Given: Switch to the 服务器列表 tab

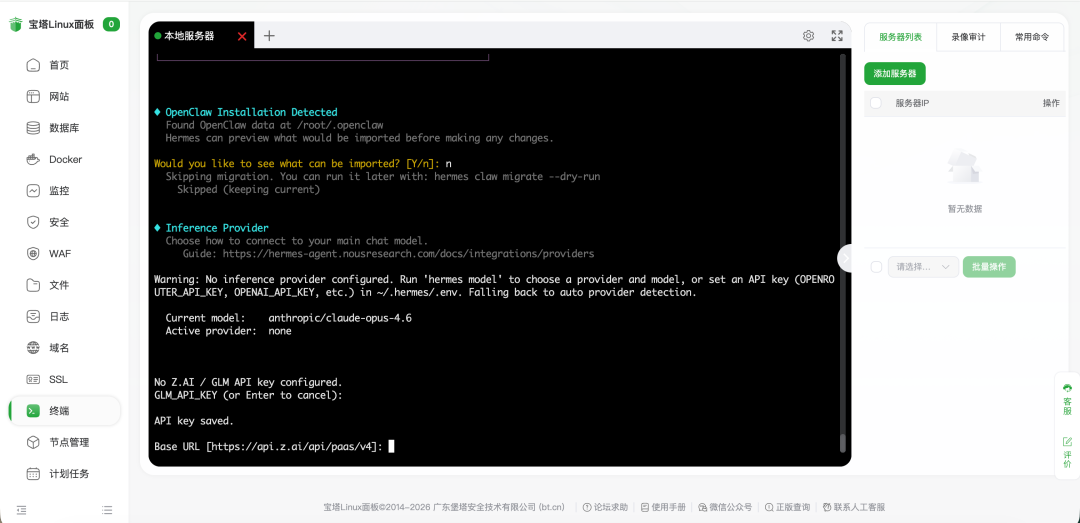Looking at the screenshot, I should pos(900,37).
